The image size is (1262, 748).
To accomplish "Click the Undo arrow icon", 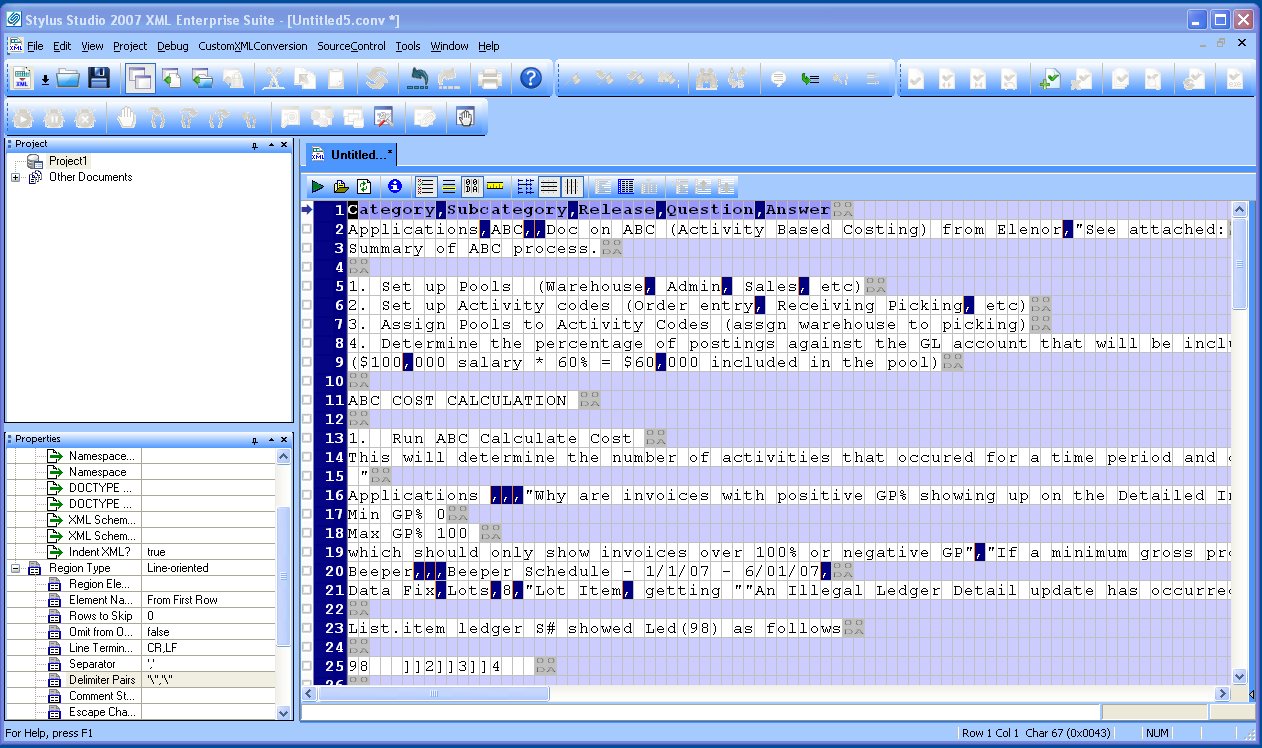I will [417, 78].
